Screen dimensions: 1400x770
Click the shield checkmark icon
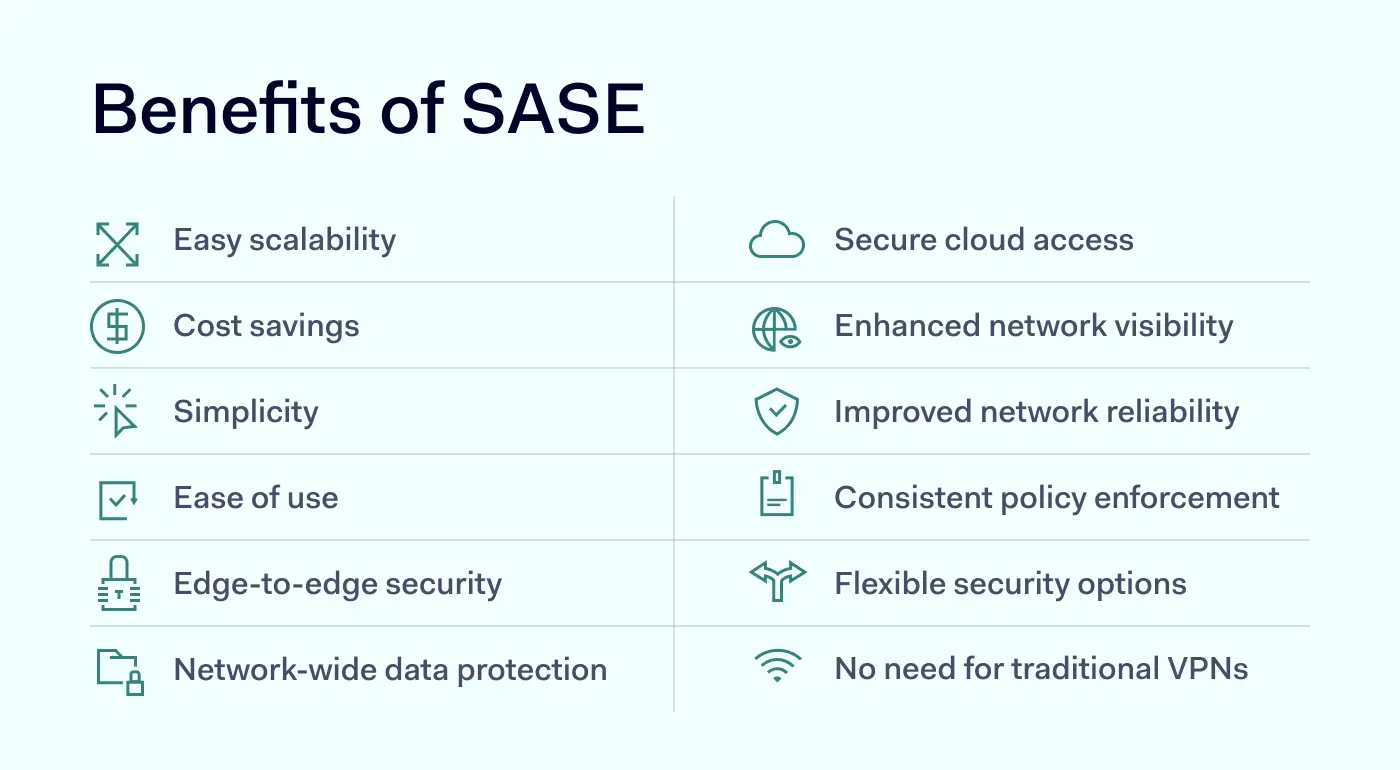pyautogui.click(x=777, y=412)
